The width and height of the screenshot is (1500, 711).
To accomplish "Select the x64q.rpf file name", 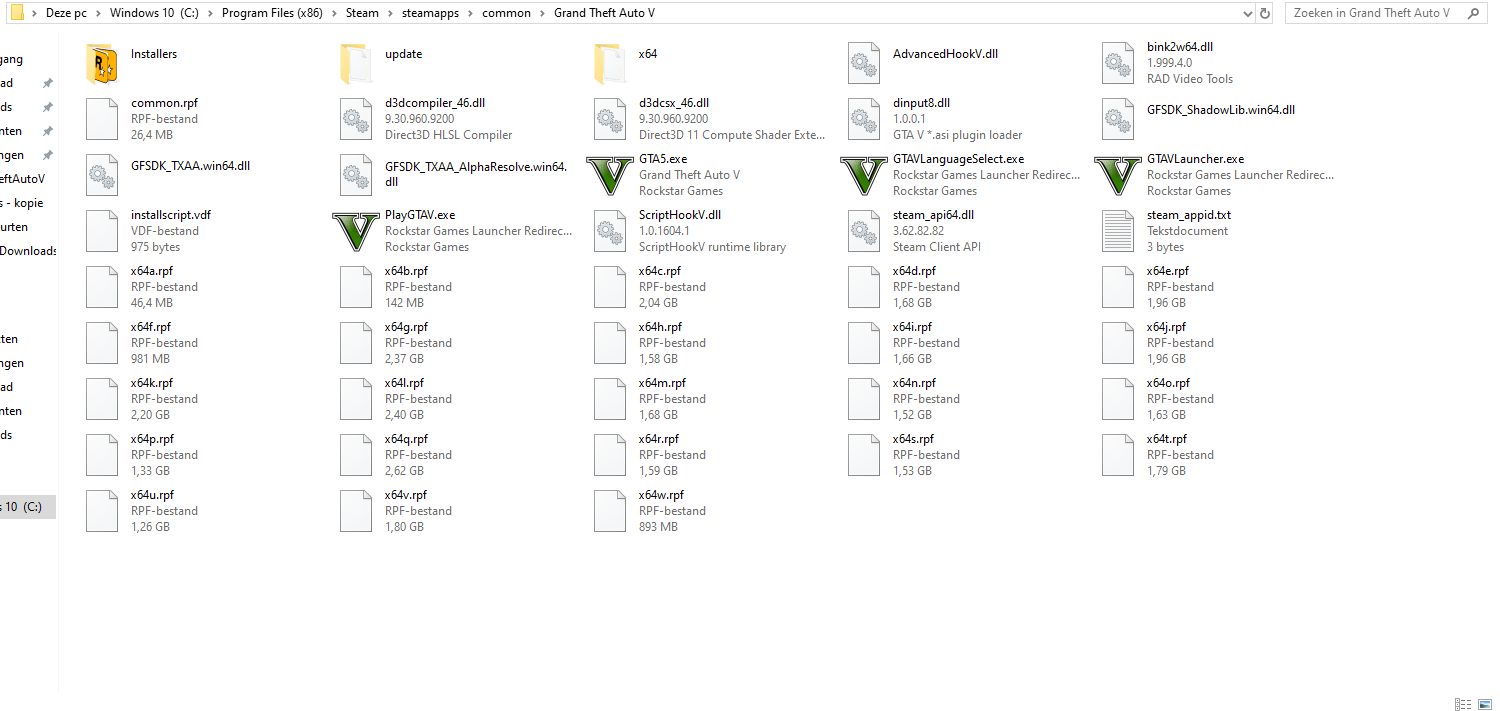I will (406, 439).
